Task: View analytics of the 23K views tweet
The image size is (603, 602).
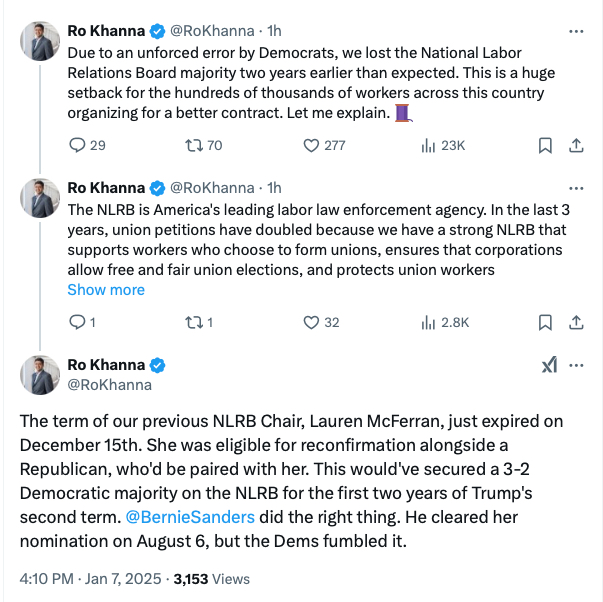Action: coord(428,145)
